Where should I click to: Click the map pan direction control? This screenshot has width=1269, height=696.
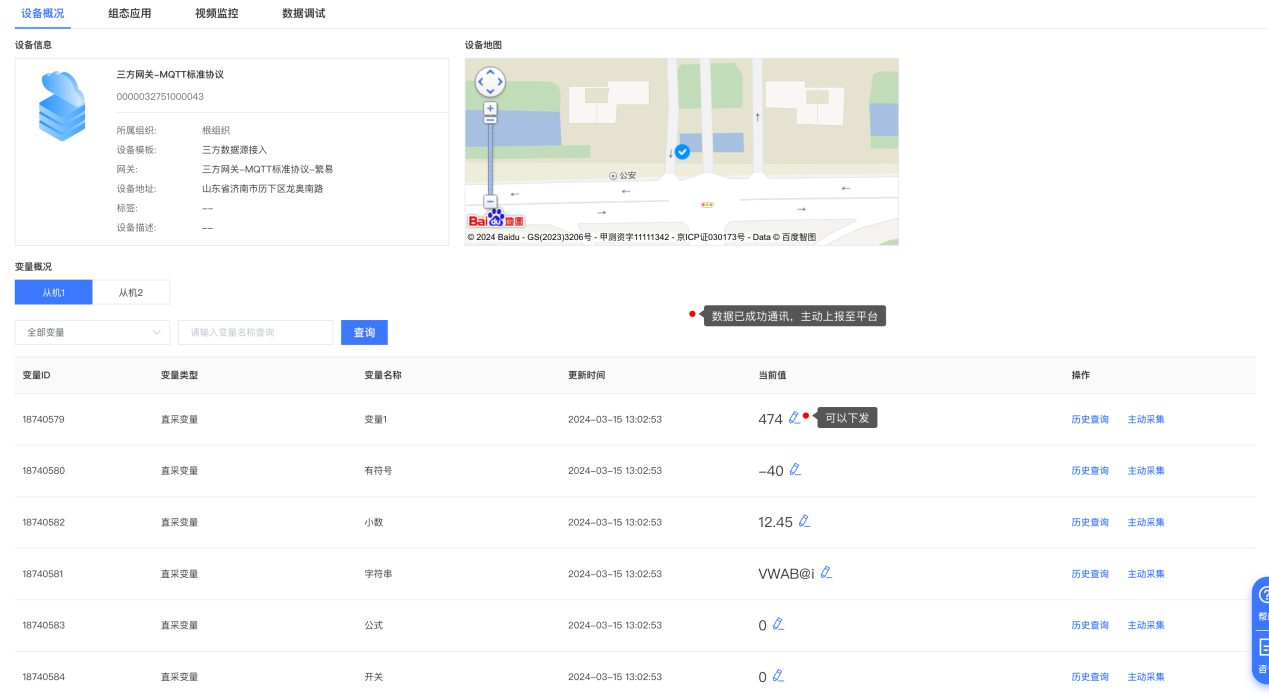(490, 82)
